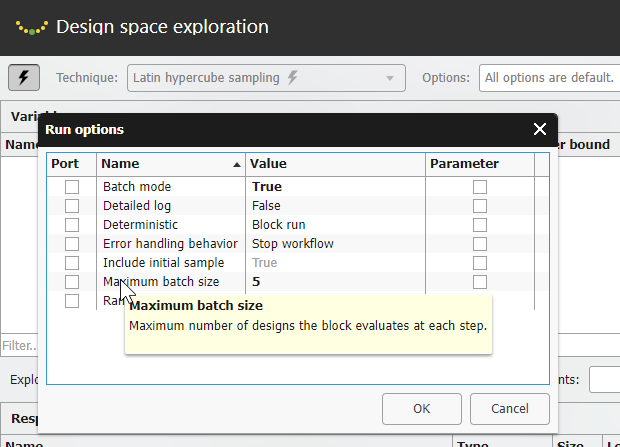Confirm with the OK button

point(421,408)
